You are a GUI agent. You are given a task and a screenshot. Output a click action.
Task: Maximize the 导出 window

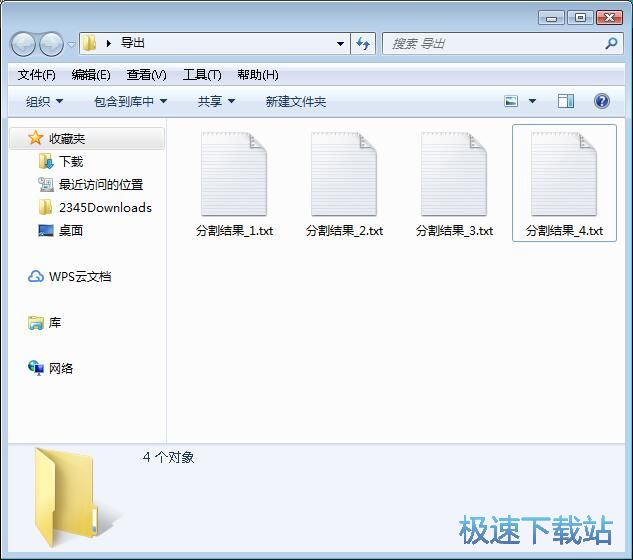point(580,18)
